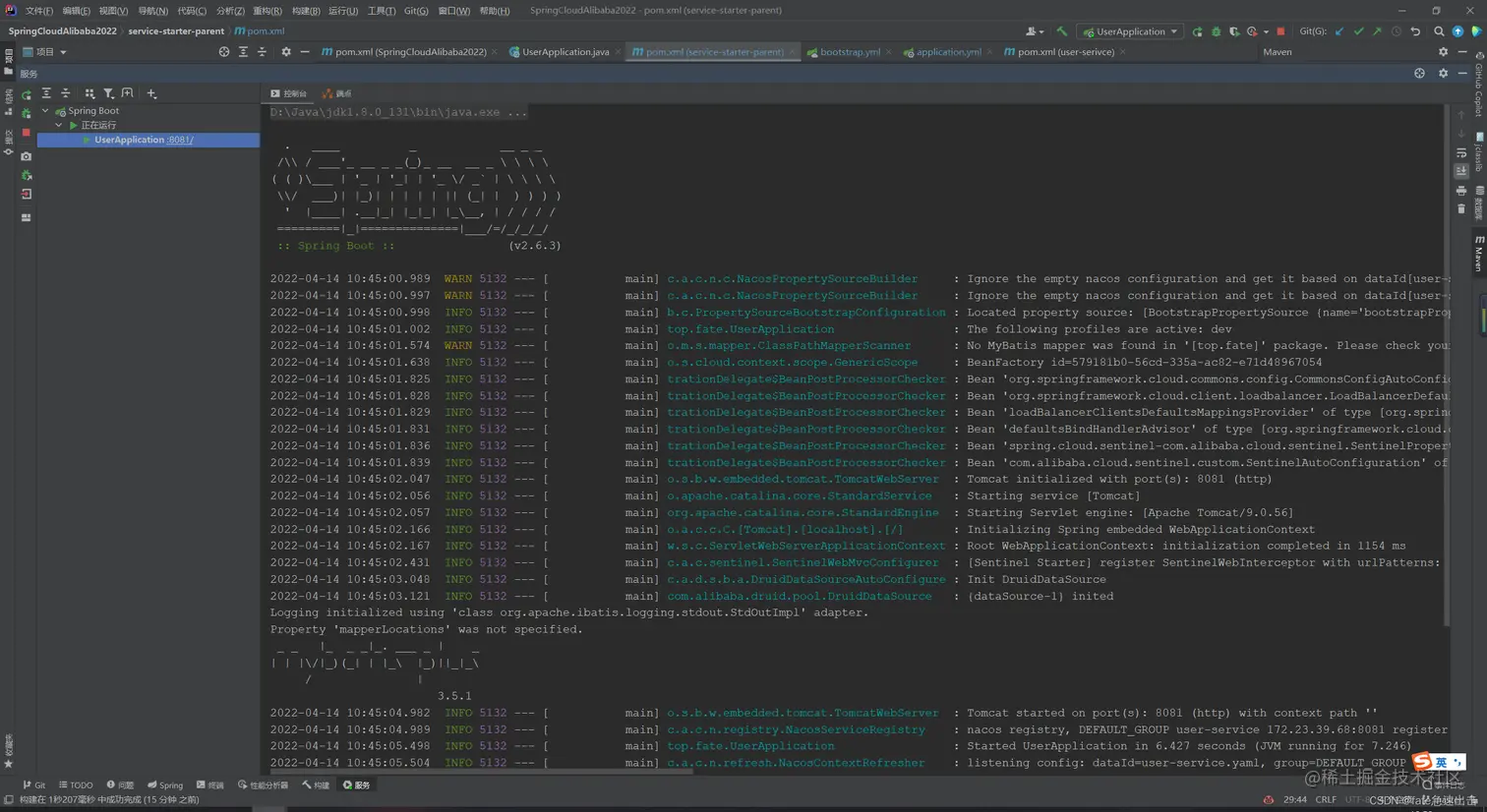Click the Git rollback undo icon
Image resolution: width=1487 pixels, height=812 pixels.
point(1415,31)
